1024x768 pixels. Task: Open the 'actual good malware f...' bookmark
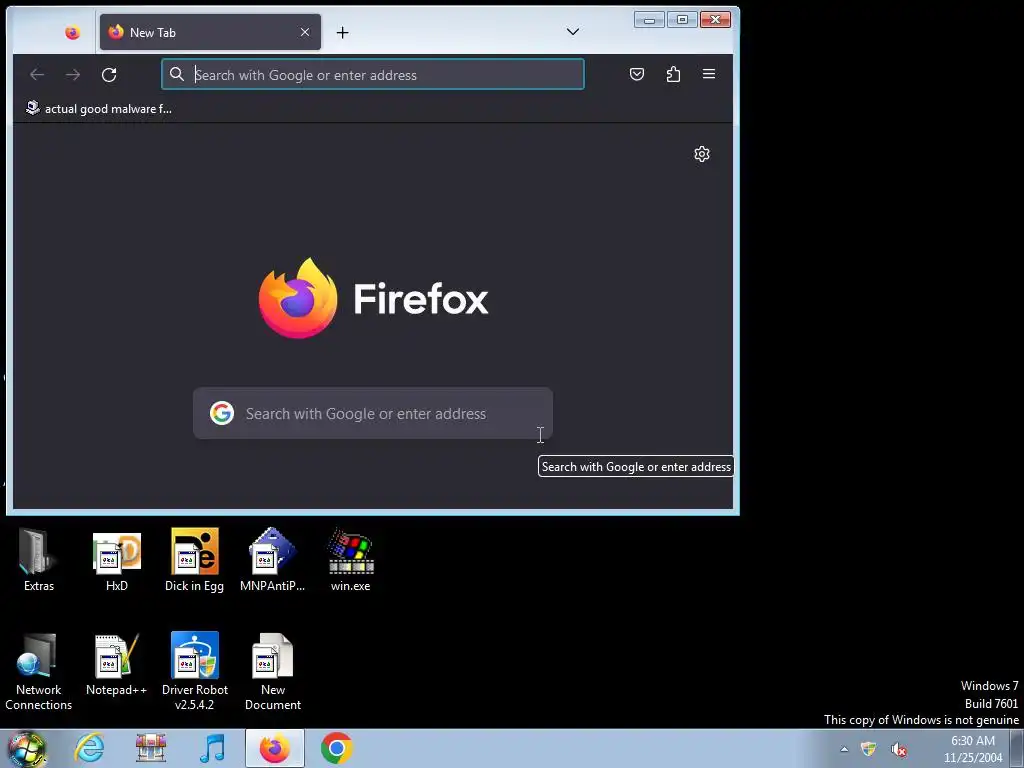click(99, 108)
